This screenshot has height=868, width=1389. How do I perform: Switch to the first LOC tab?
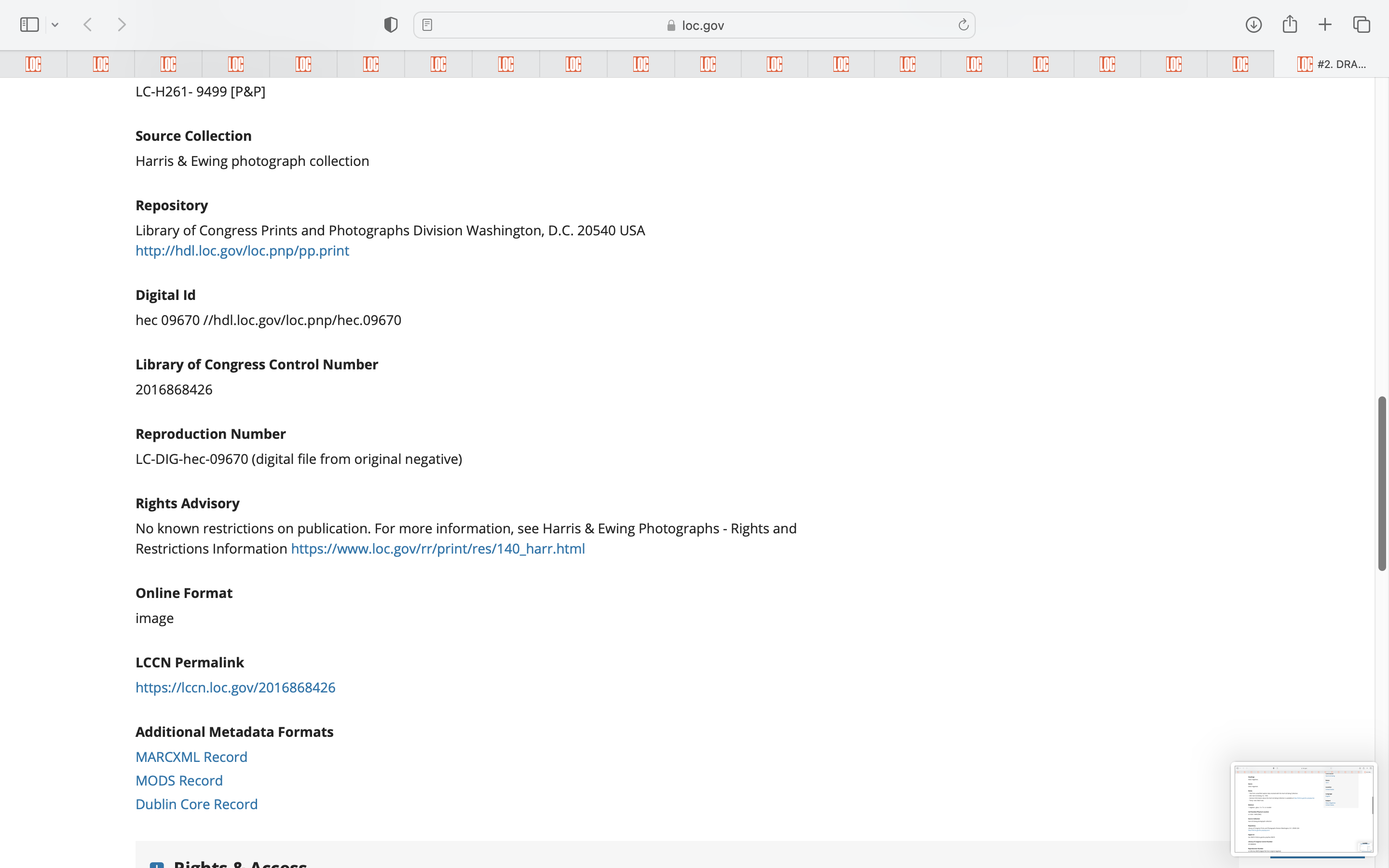(33, 64)
